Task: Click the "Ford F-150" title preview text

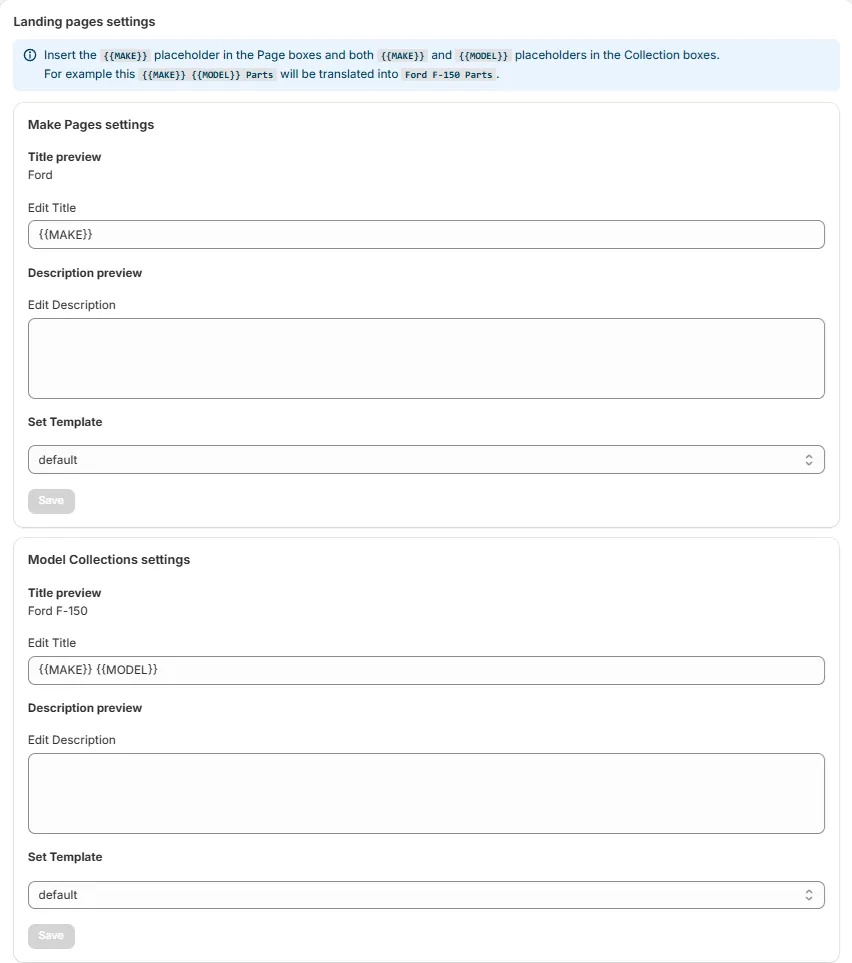Action: [58, 611]
